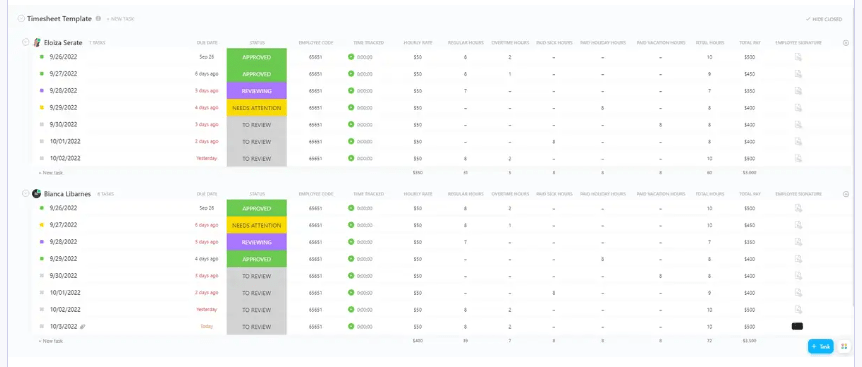This screenshot has height=367, width=862.
Task: Open signature file icon on Bianca's 10/02/2022 row
Action: [x=798, y=309]
